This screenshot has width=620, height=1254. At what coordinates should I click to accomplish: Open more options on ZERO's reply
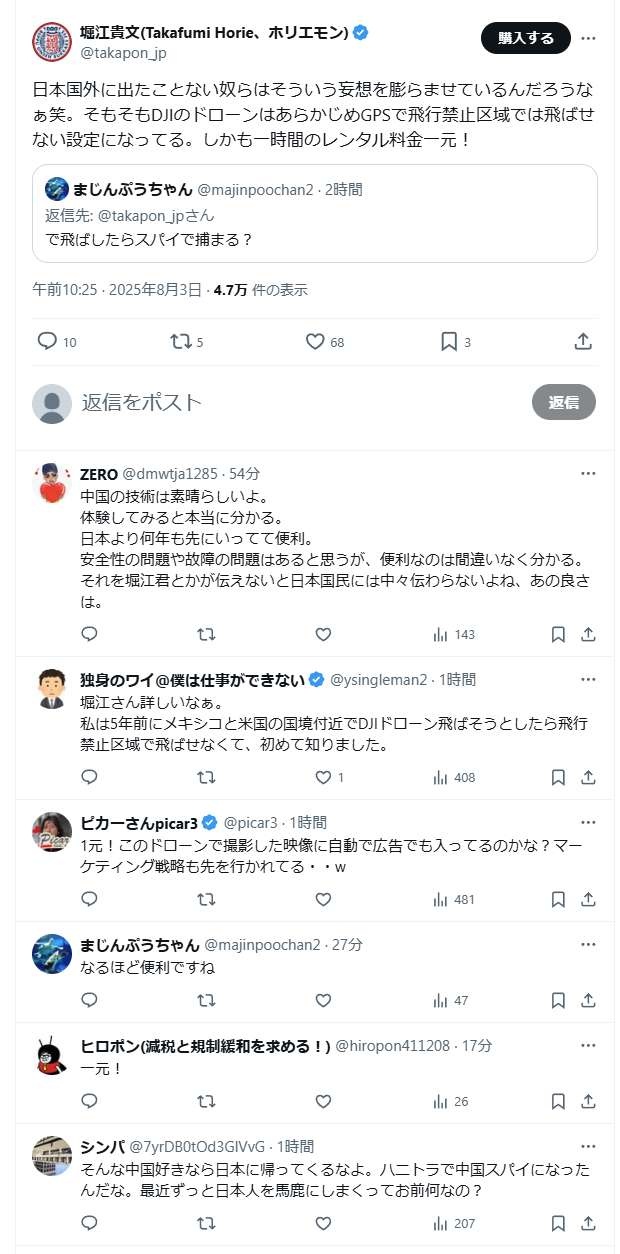click(589, 473)
